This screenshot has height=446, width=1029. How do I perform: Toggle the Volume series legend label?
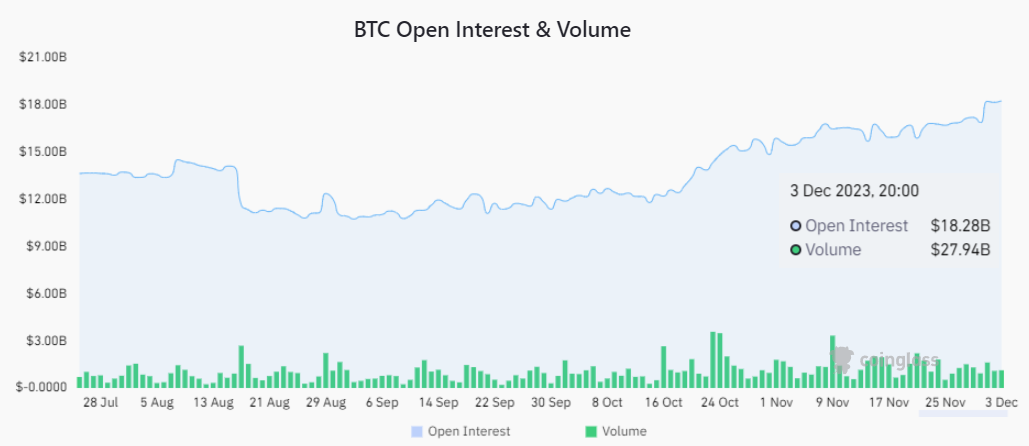click(x=624, y=431)
